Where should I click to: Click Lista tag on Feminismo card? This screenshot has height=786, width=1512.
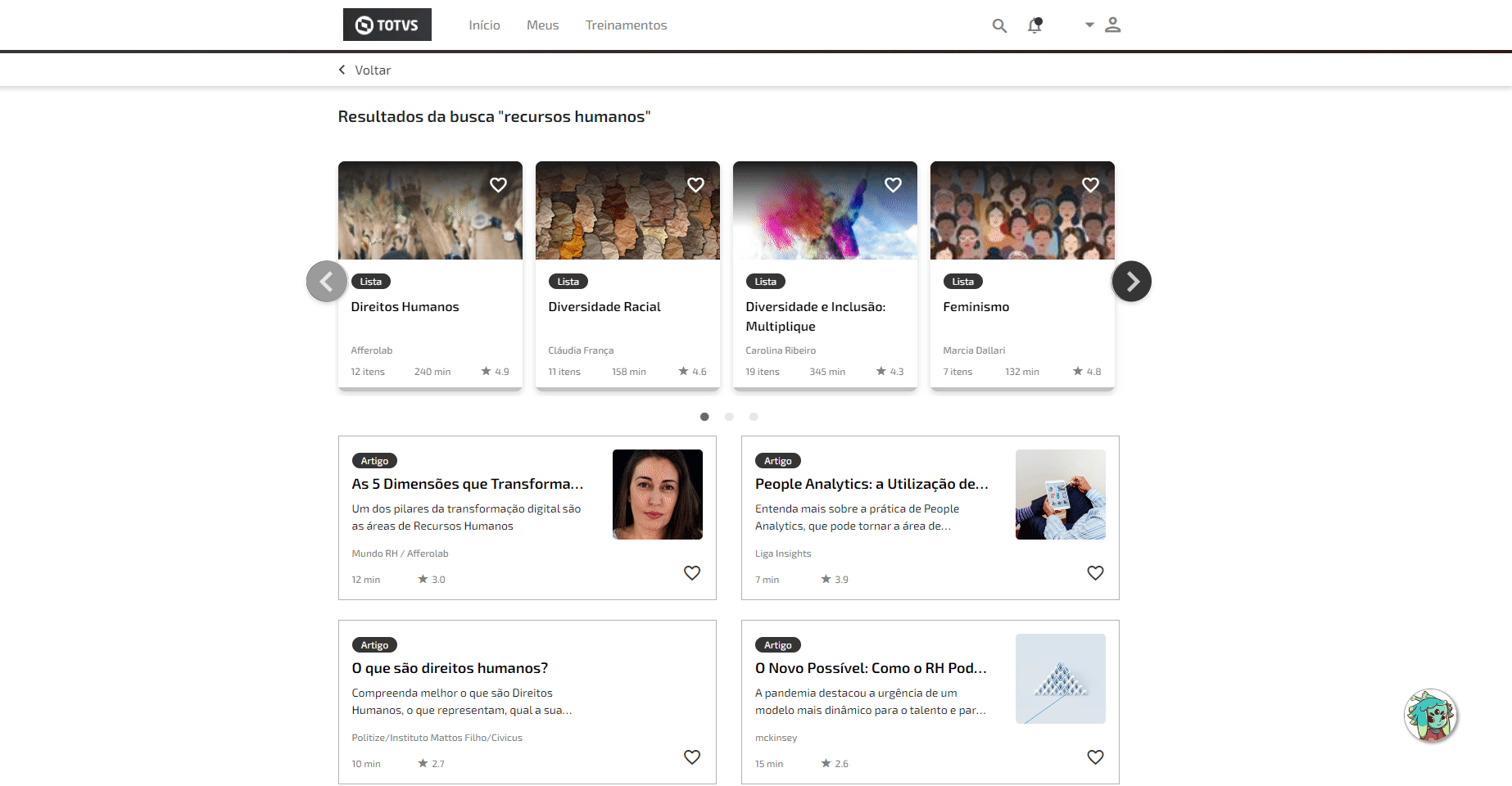(963, 282)
